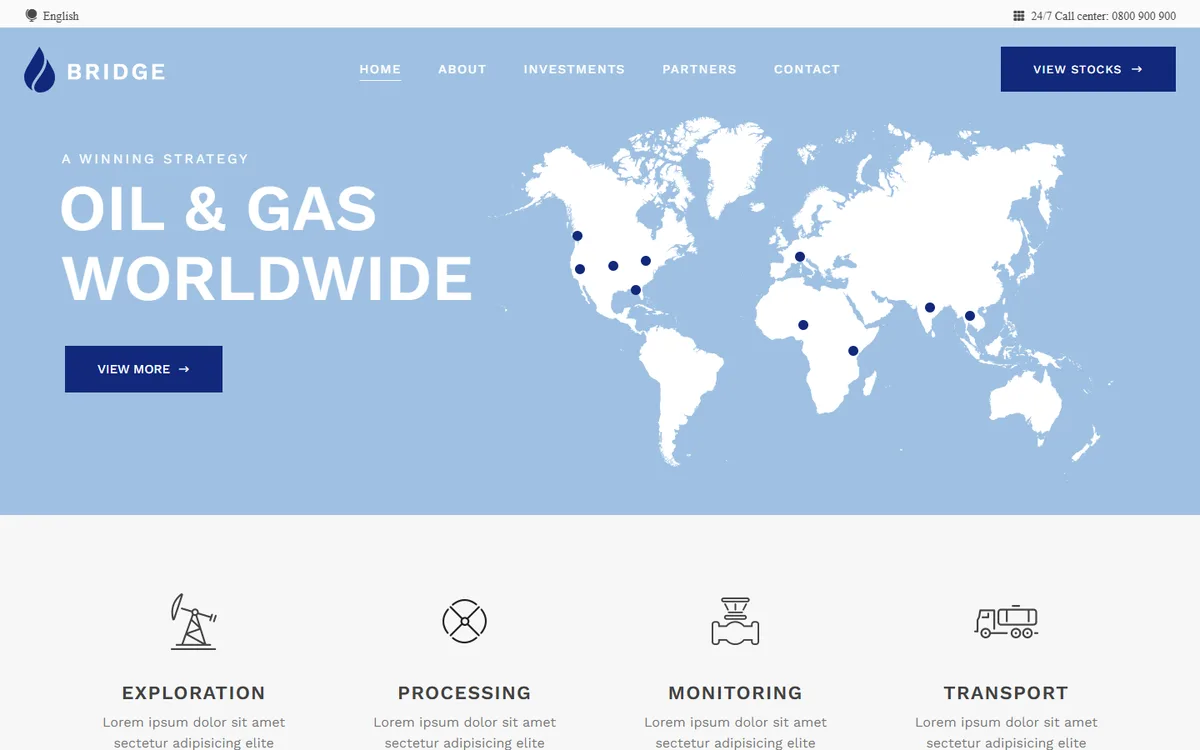Open the ABOUT page
This screenshot has height=750, width=1200.
[x=462, y=70]
